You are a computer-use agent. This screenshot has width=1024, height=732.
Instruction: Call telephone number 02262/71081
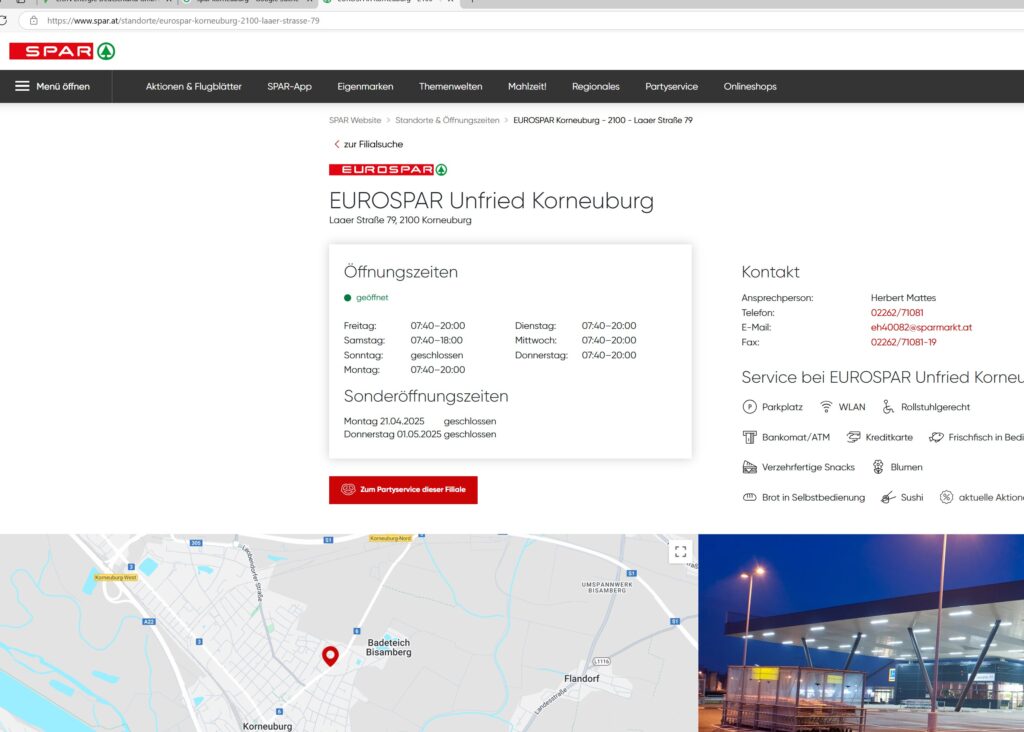coord(897,313)
